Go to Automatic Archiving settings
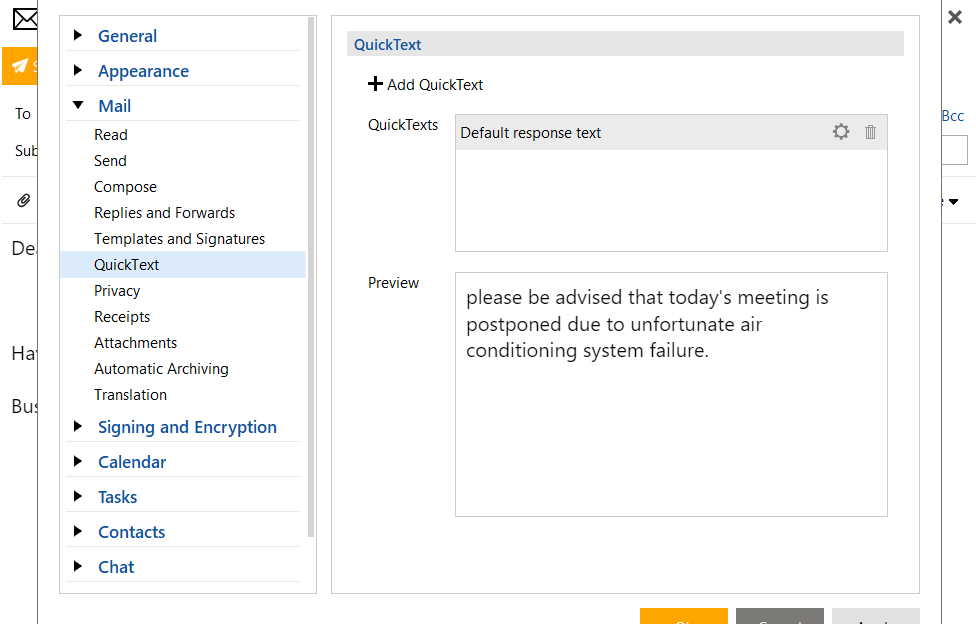Viewport: 976px width, 624px height. coord(161,369)
